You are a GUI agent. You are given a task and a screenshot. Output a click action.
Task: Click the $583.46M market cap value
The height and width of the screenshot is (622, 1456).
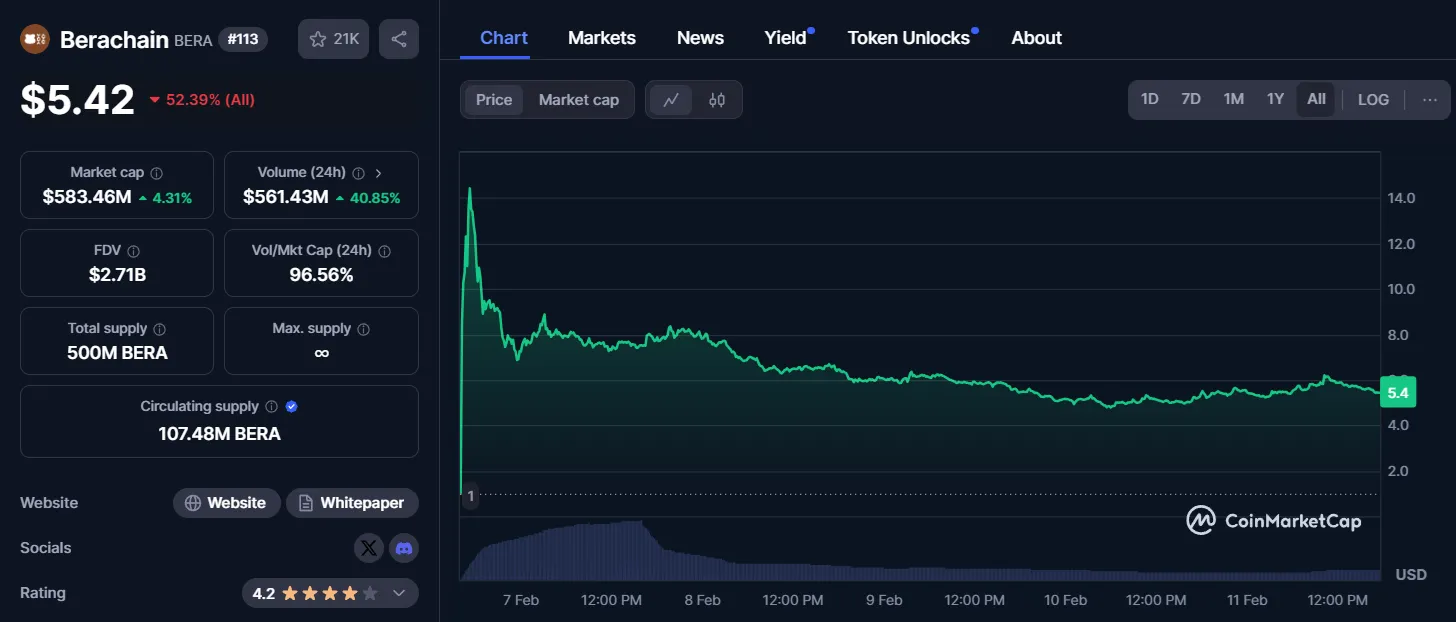87,197
